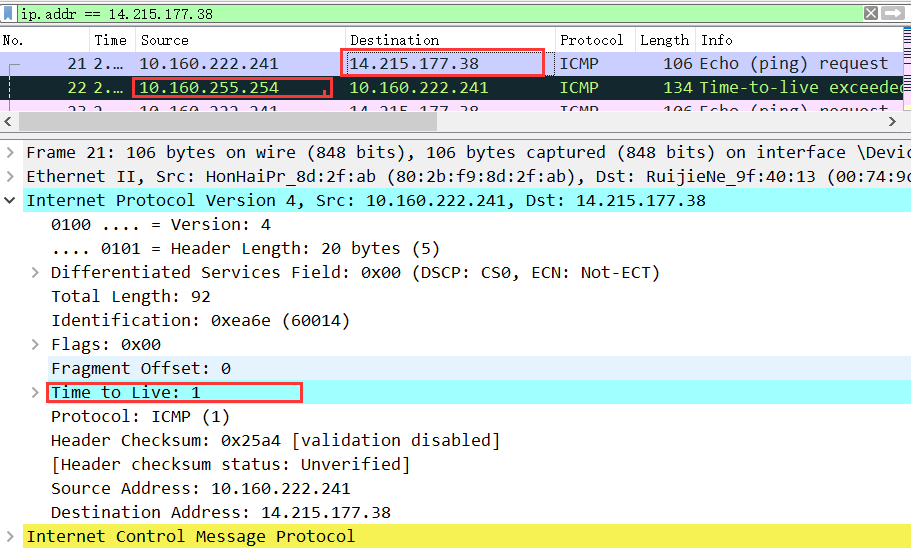Click length 106 cell of packet 21
The width and height of the screenshot is (911, 557).
[x=677, y=63]
